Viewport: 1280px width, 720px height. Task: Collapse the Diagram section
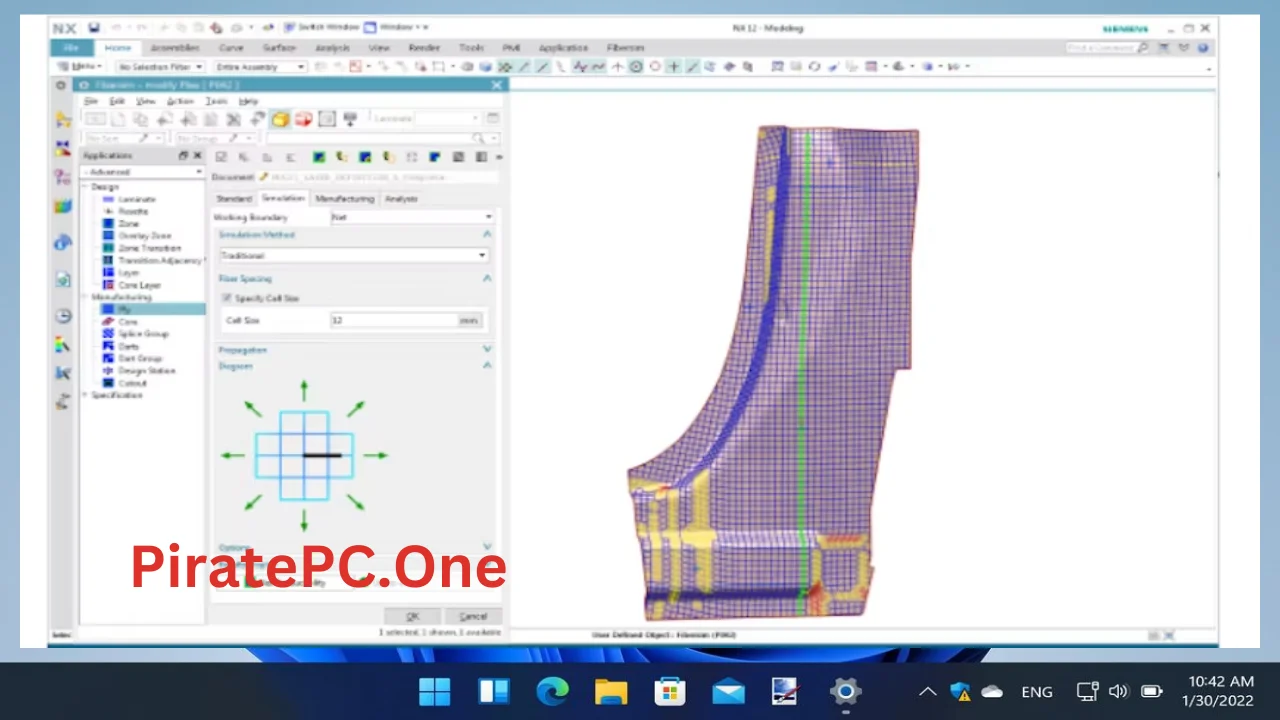click(x=487, y=366)
